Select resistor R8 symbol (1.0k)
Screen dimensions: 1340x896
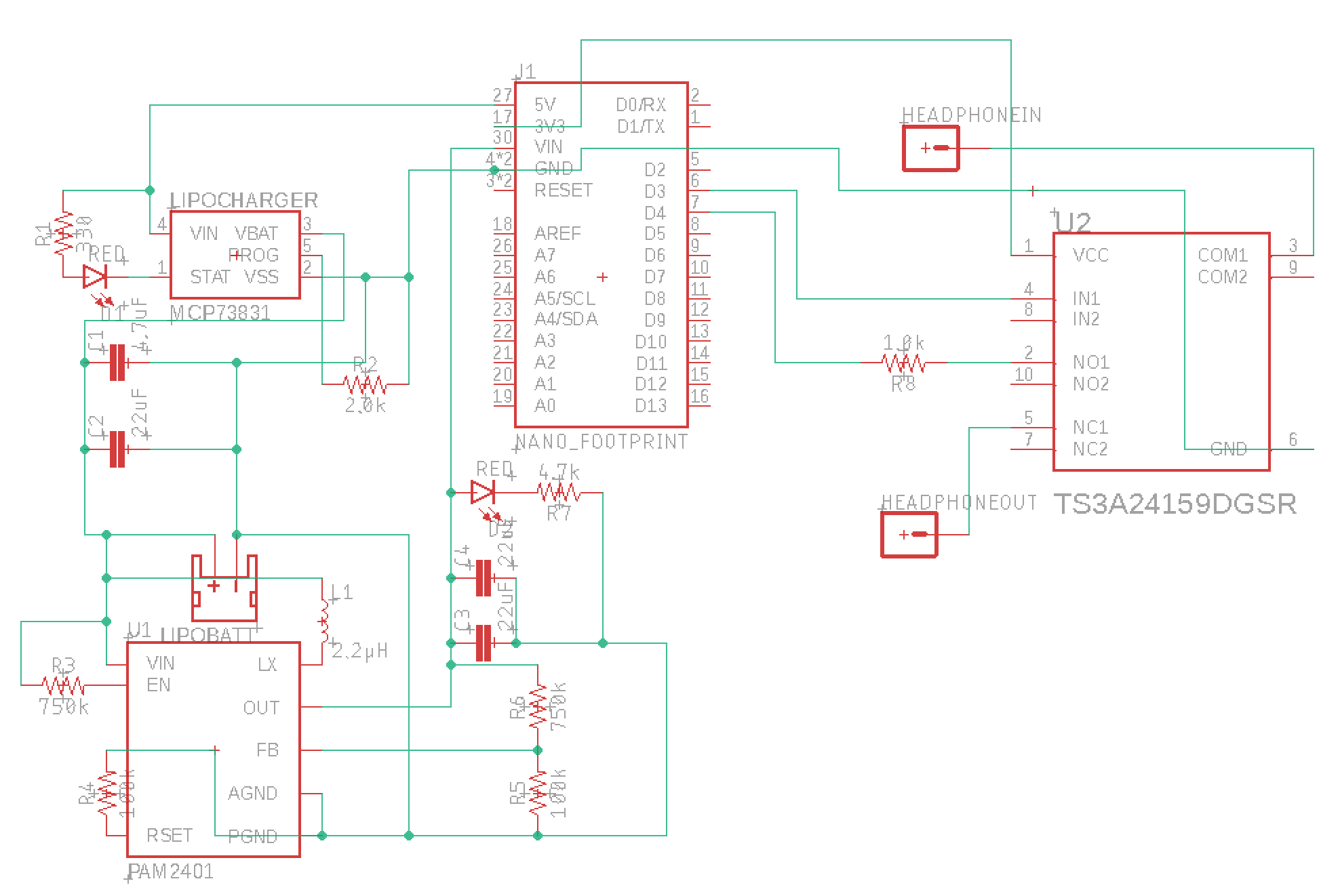pyautogui.click(x=903, y=363)
